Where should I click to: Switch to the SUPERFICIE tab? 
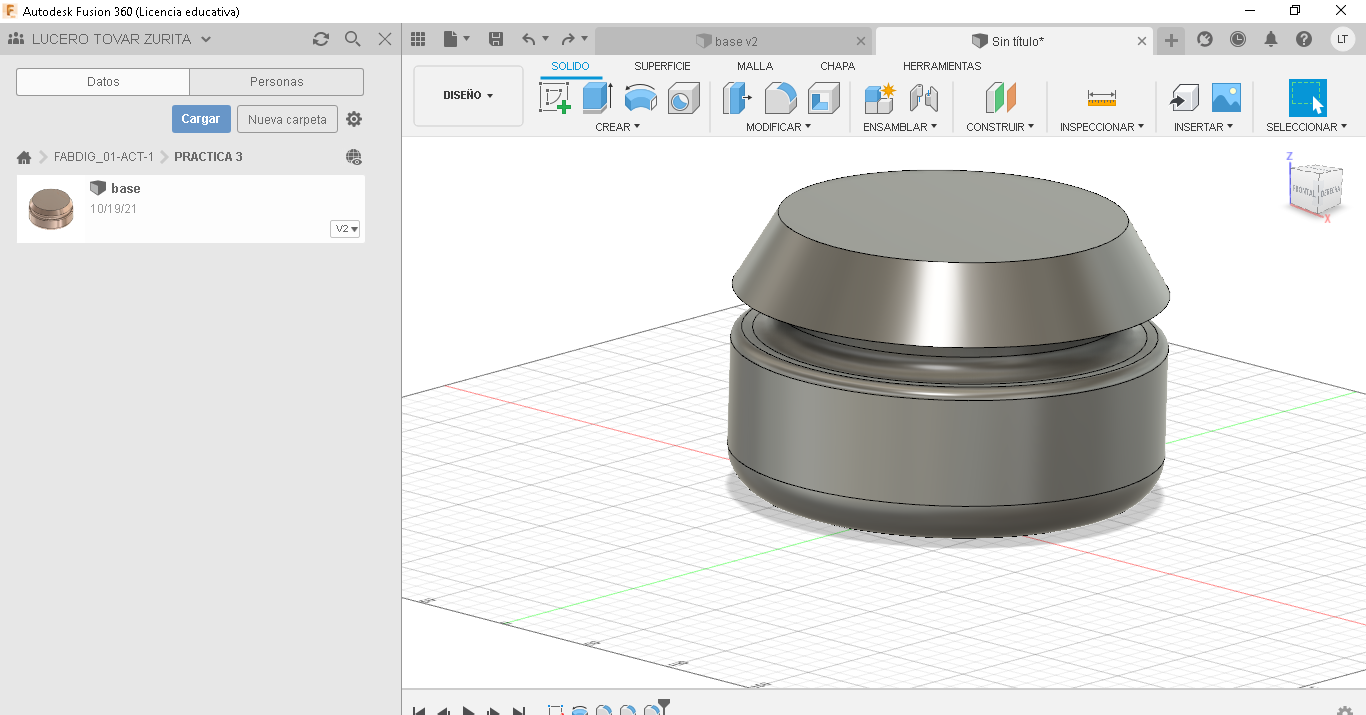click(x=662, y=66)
